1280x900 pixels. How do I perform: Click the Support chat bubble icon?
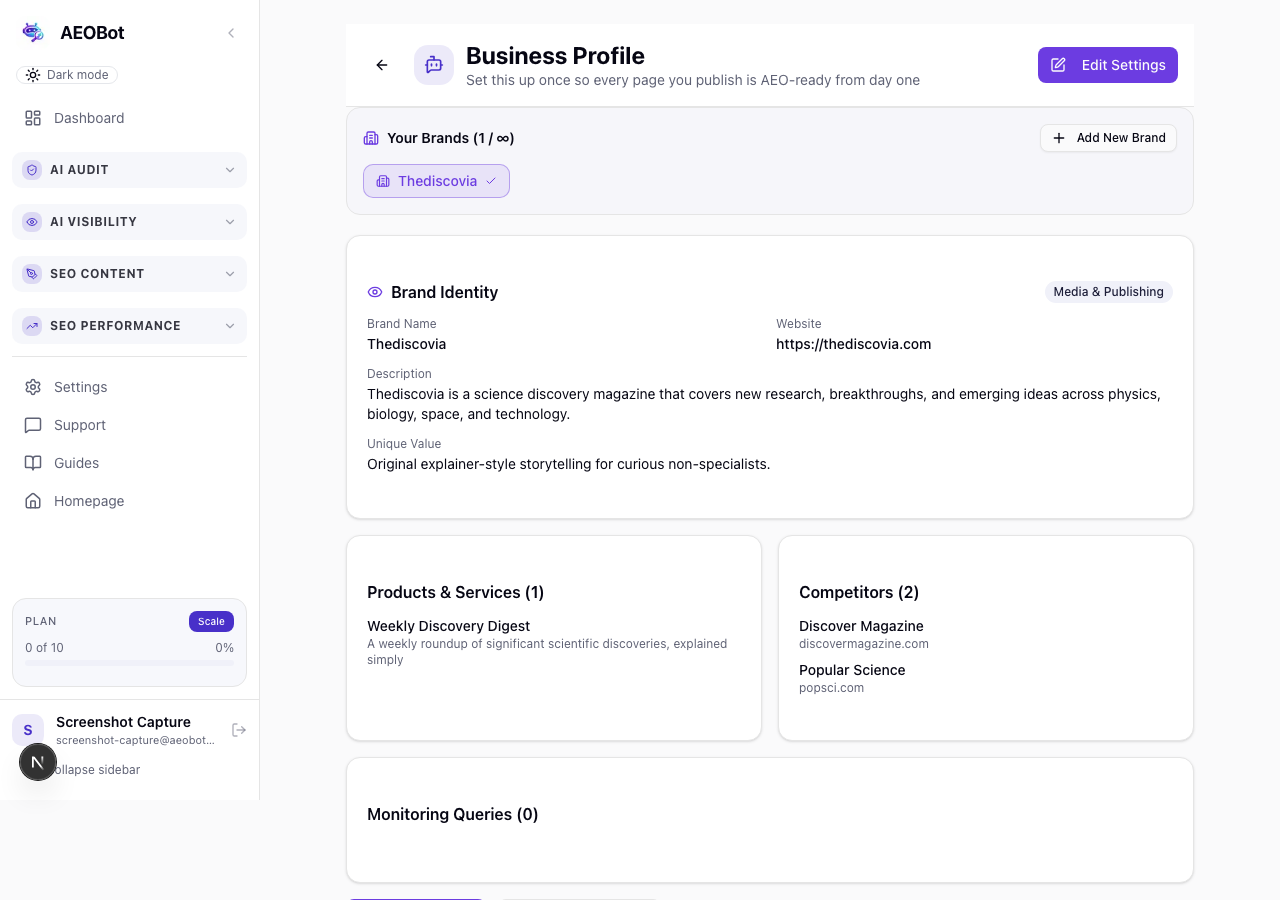(33, 425)
